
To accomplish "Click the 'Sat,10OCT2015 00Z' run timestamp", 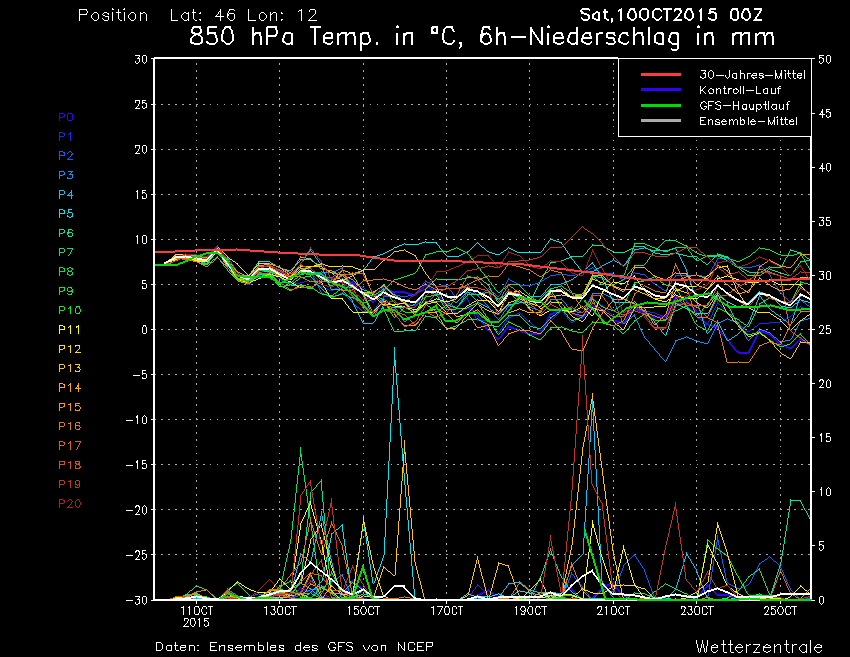I will [672, 16].
